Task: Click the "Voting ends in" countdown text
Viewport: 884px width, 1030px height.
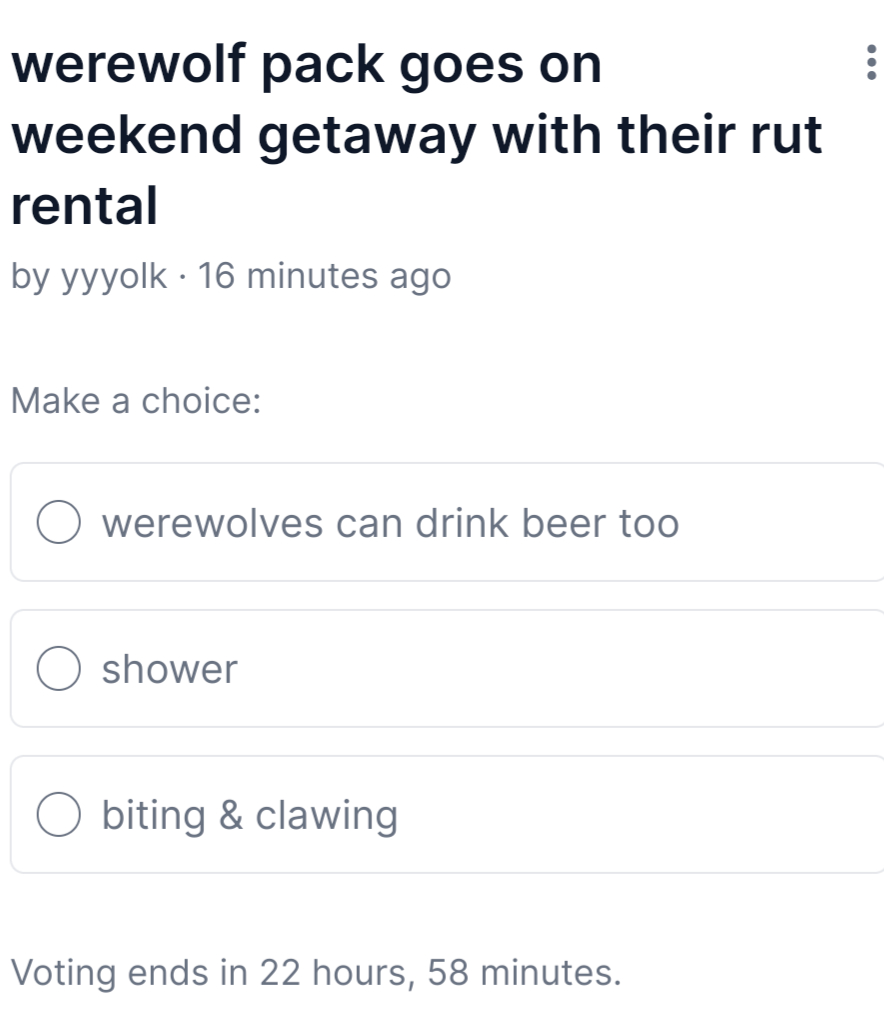Action: 130,971
